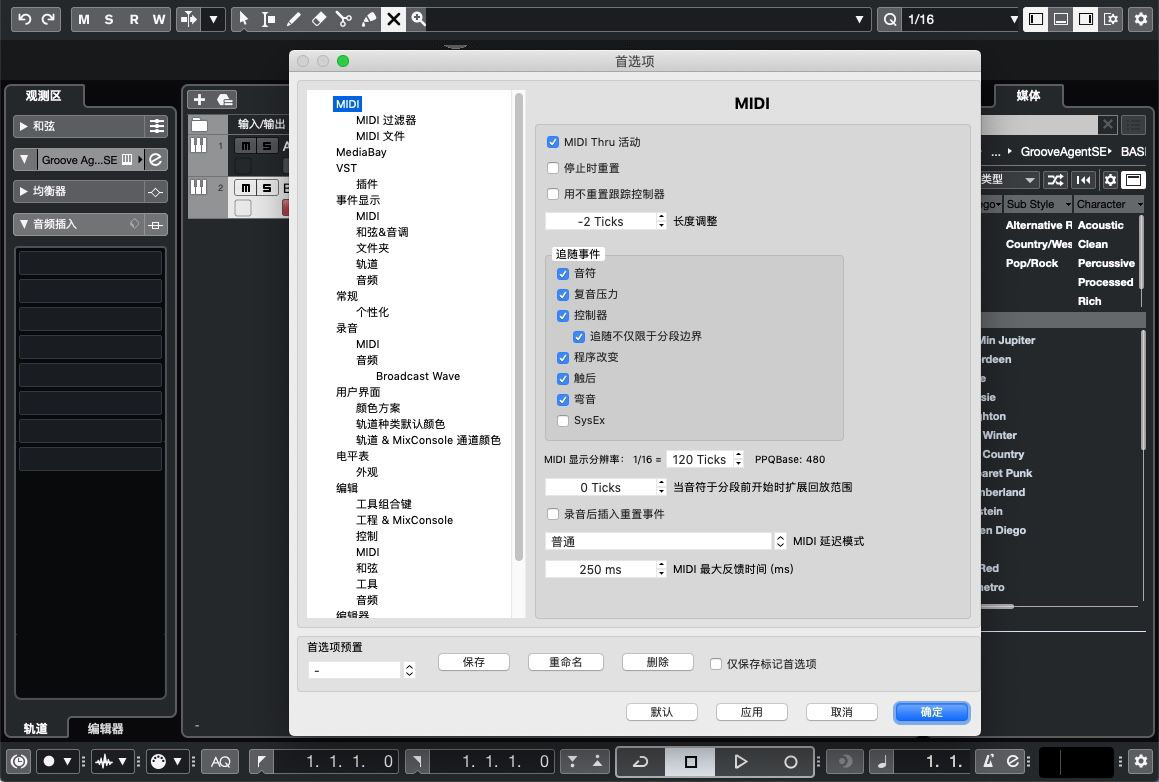Click 应用 apply button

[752, 712]
